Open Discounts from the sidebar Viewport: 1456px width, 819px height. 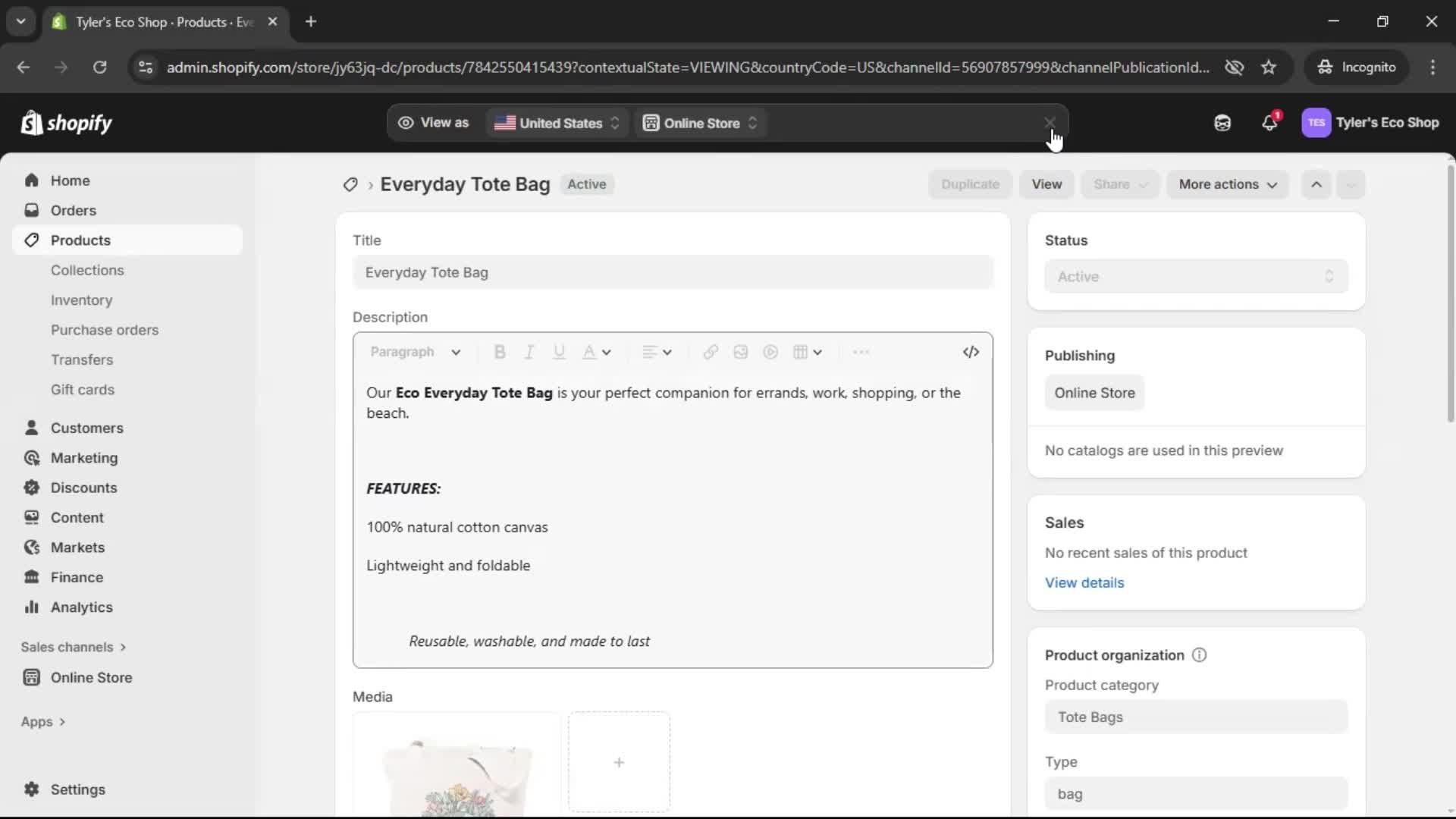83,488
